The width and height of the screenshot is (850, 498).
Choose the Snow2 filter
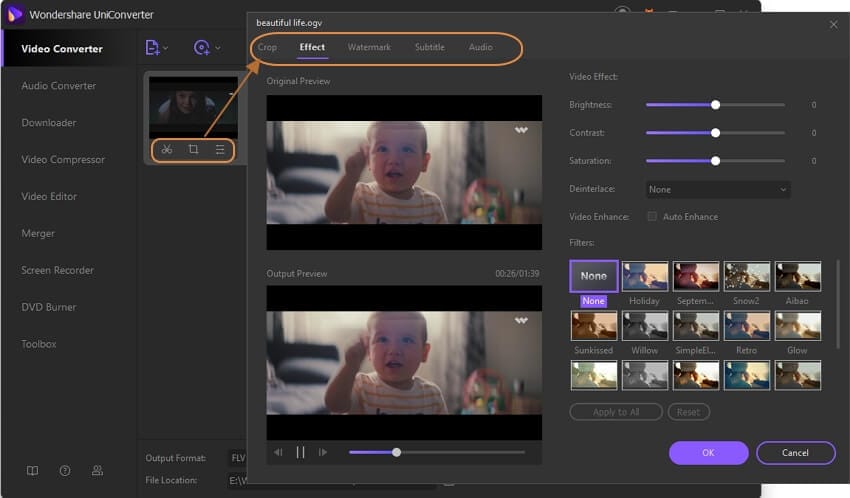point(746,276)
